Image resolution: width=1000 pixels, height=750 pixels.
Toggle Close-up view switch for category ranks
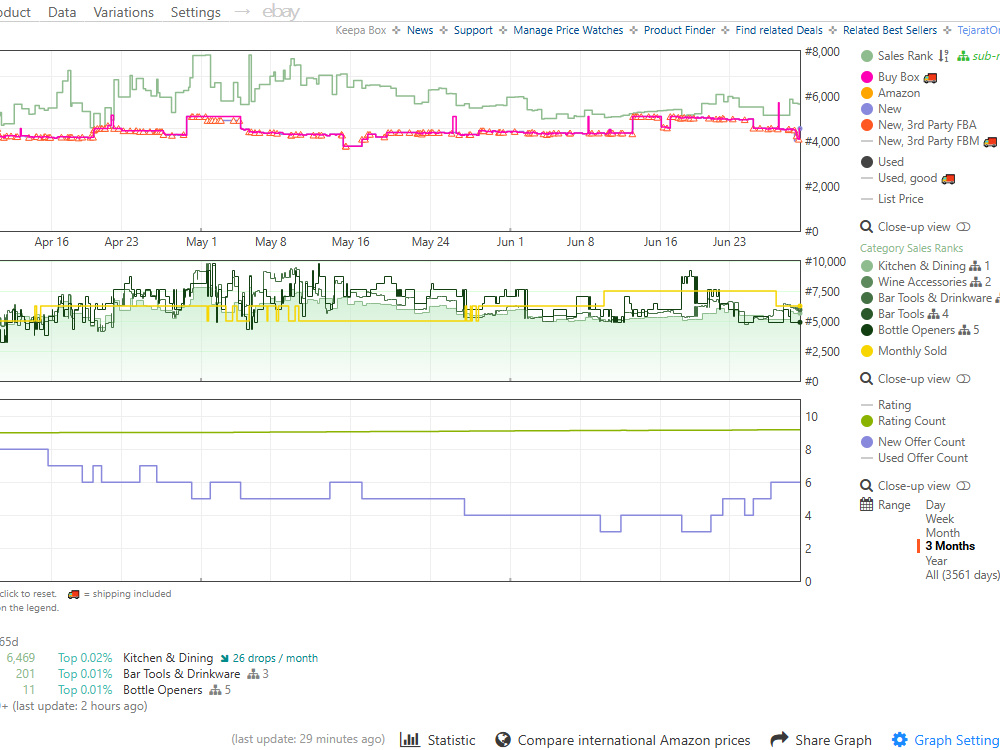tap(964, 379)
